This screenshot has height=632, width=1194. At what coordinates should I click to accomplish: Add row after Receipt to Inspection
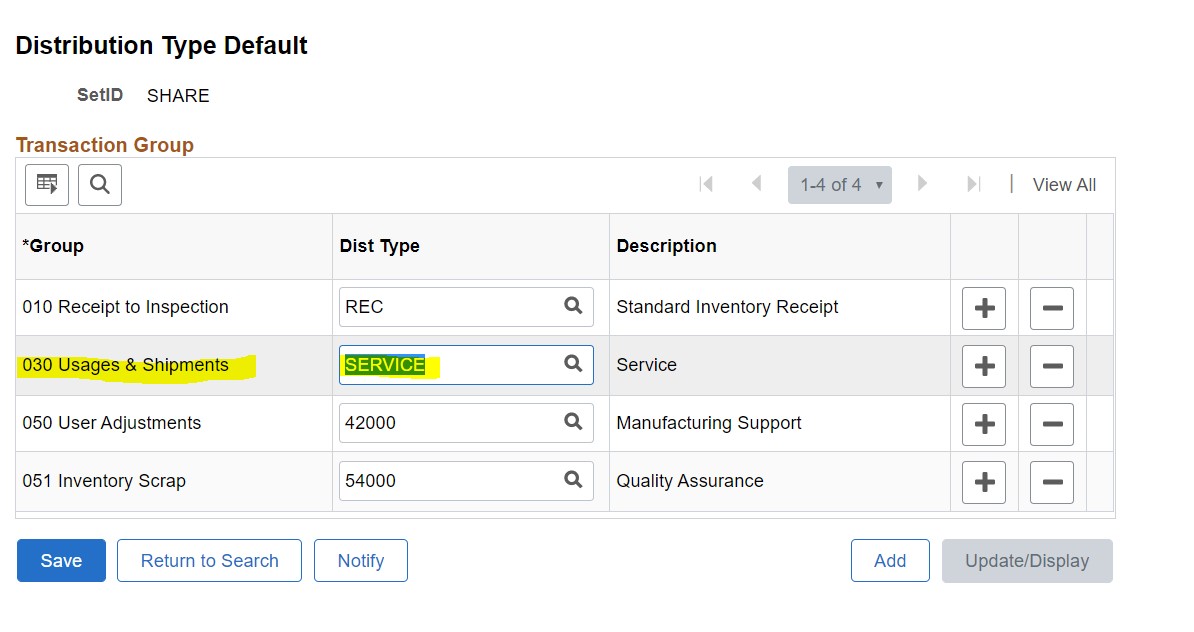coord(984,307)
